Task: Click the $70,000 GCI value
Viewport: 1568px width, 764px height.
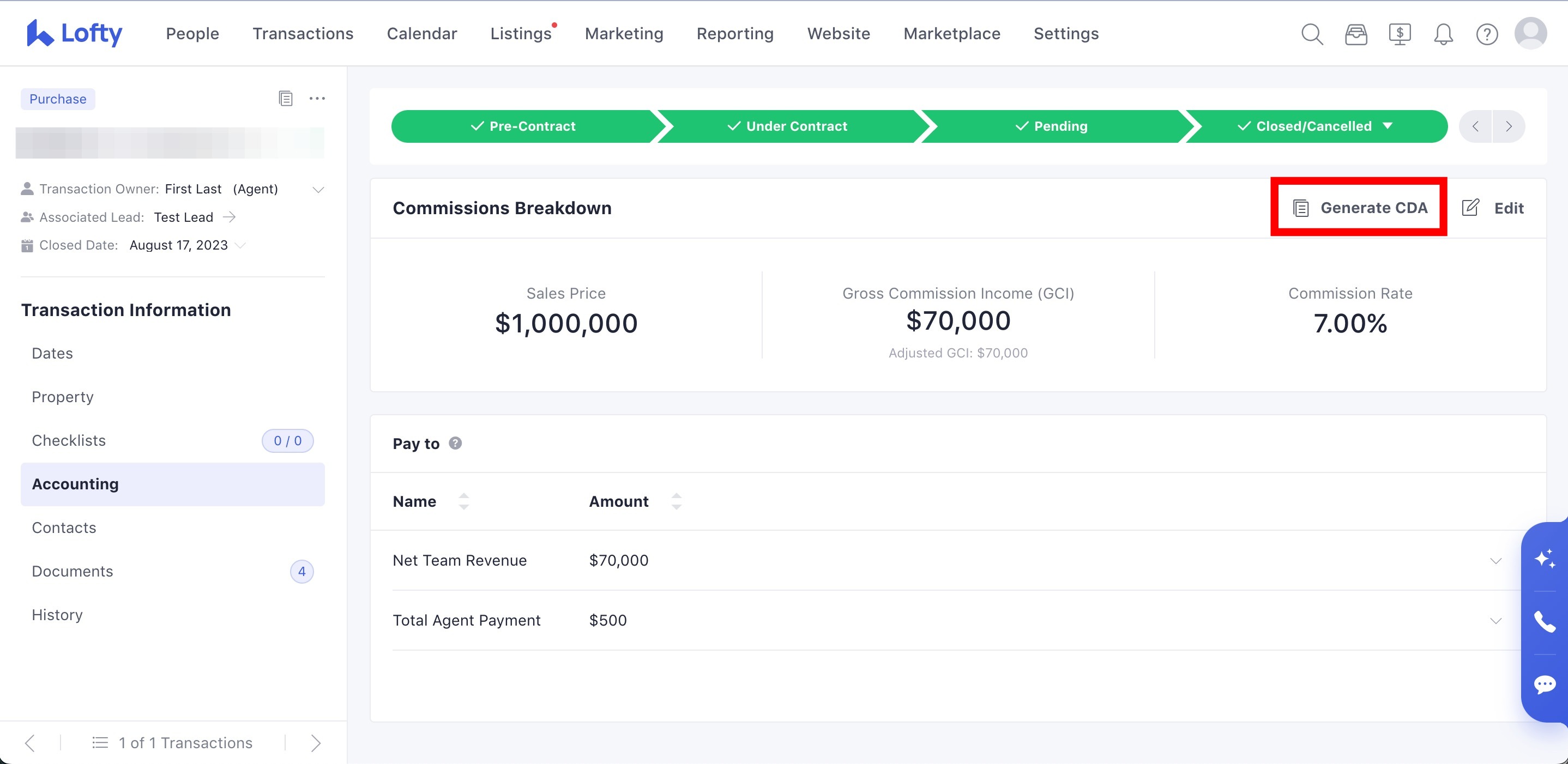Action: (958, 320)
